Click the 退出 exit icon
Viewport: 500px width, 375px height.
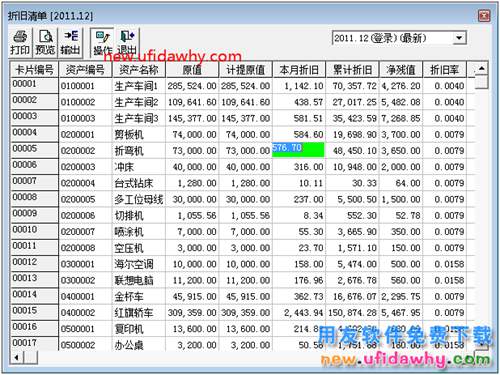[127, 43]
